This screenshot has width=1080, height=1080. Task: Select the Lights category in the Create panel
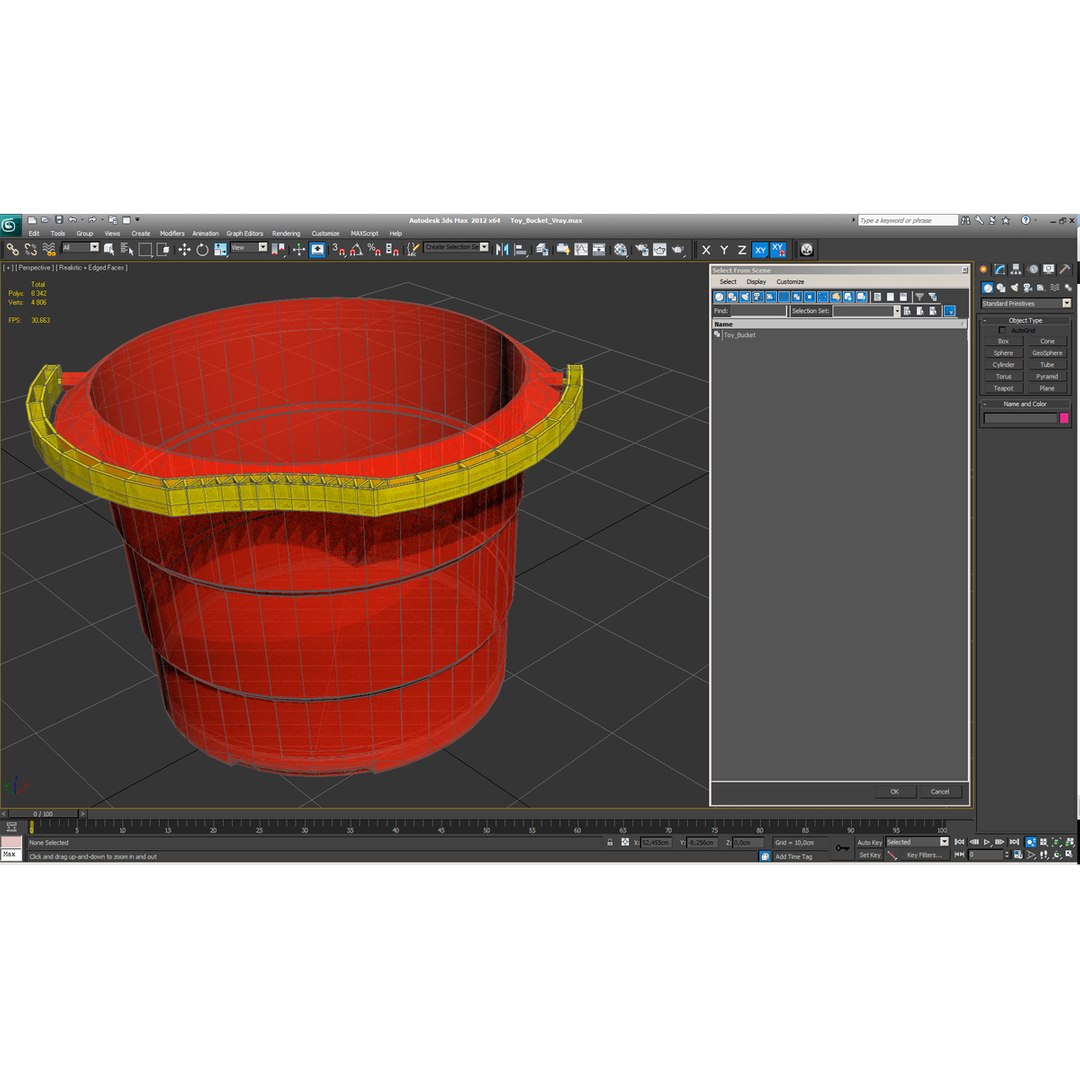1014,288
